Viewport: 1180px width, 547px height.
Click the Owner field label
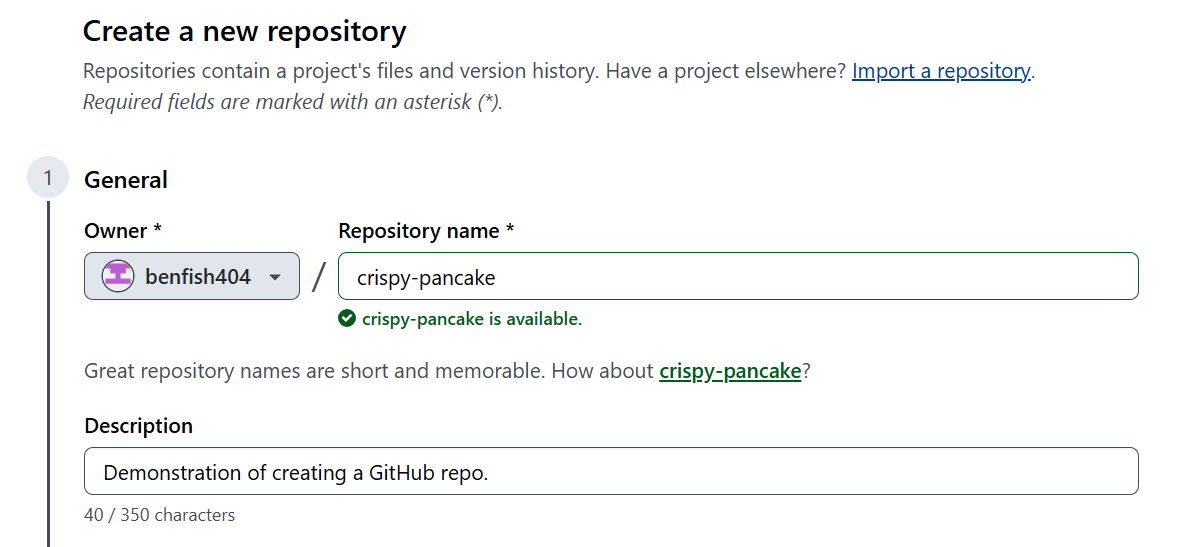pos(123,231)
